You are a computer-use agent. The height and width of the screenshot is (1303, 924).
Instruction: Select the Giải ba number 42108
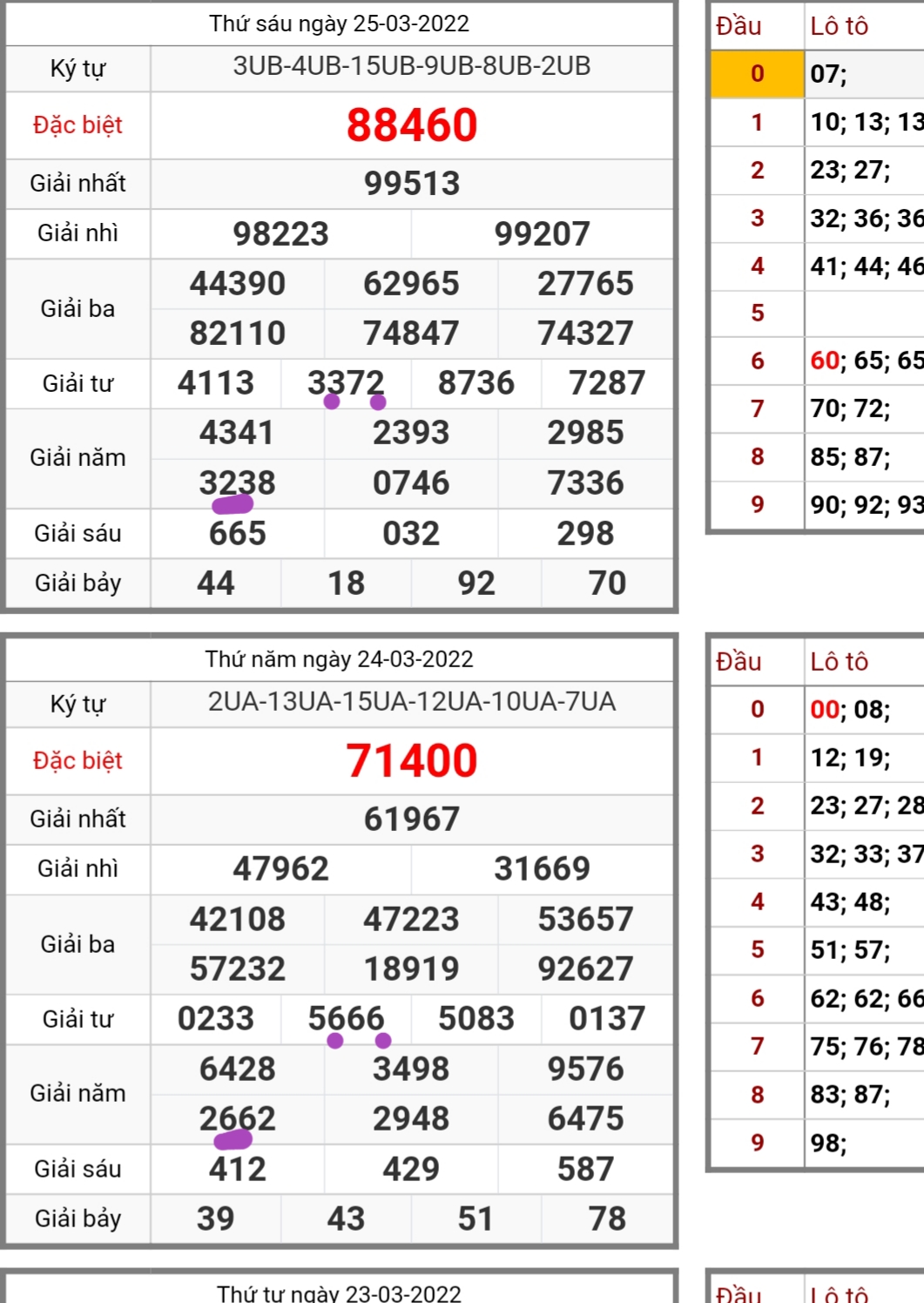click(x=238, y=919)
